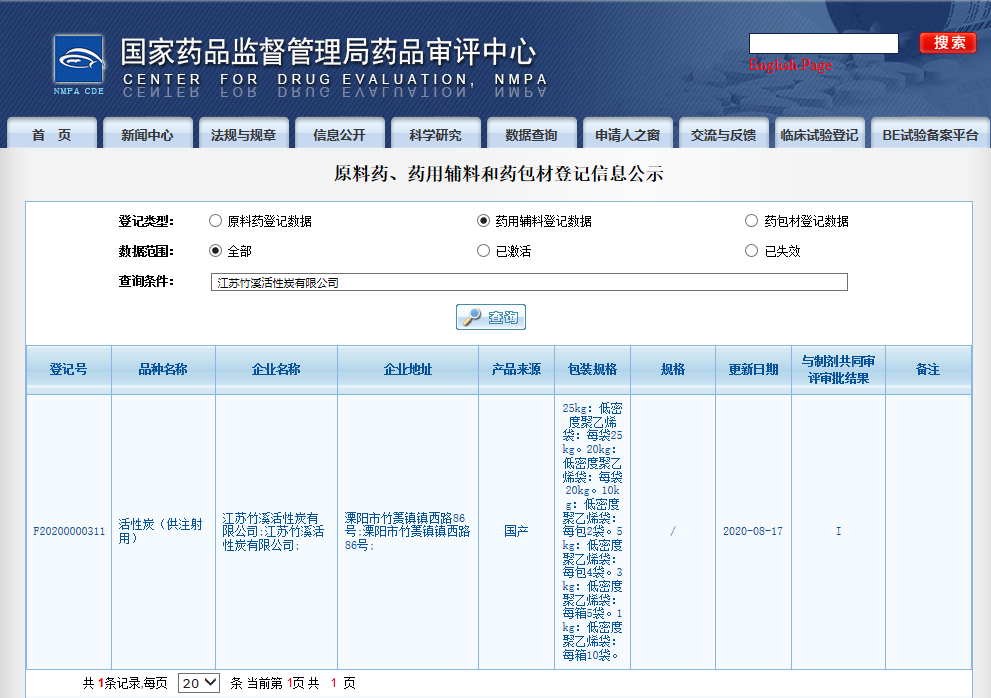Screen dimensions: 991x698
Task: Open registration number F20200000311
Action: [69, 531]
